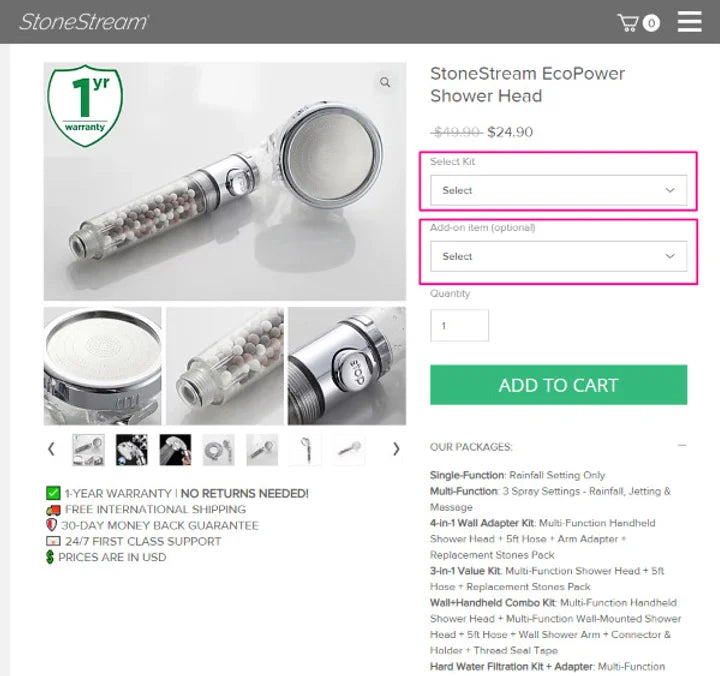Viewport: 720px width, 676px height.
Task: Collapse the OUR PACKAGES section
Action: 682,445
